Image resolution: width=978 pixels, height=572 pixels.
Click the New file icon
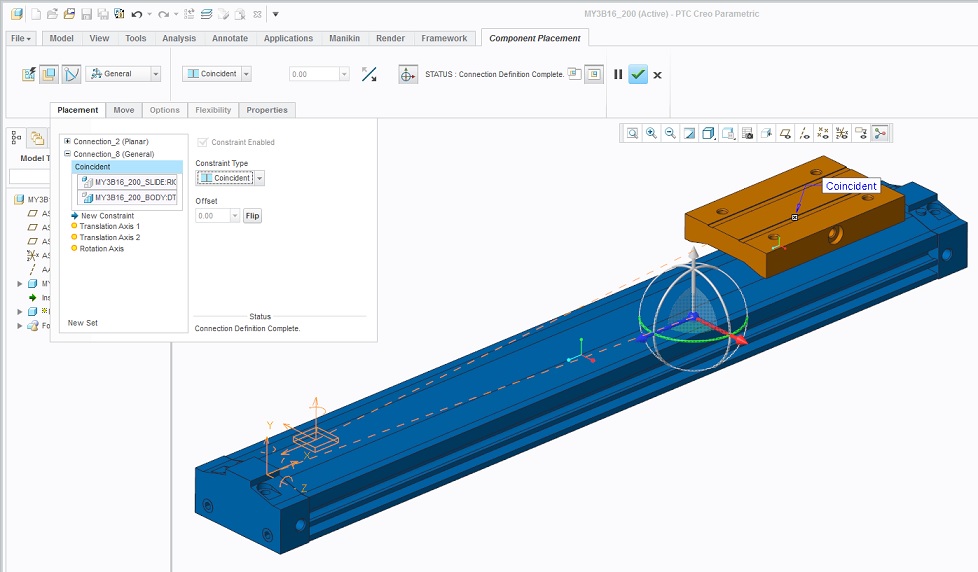36,14
